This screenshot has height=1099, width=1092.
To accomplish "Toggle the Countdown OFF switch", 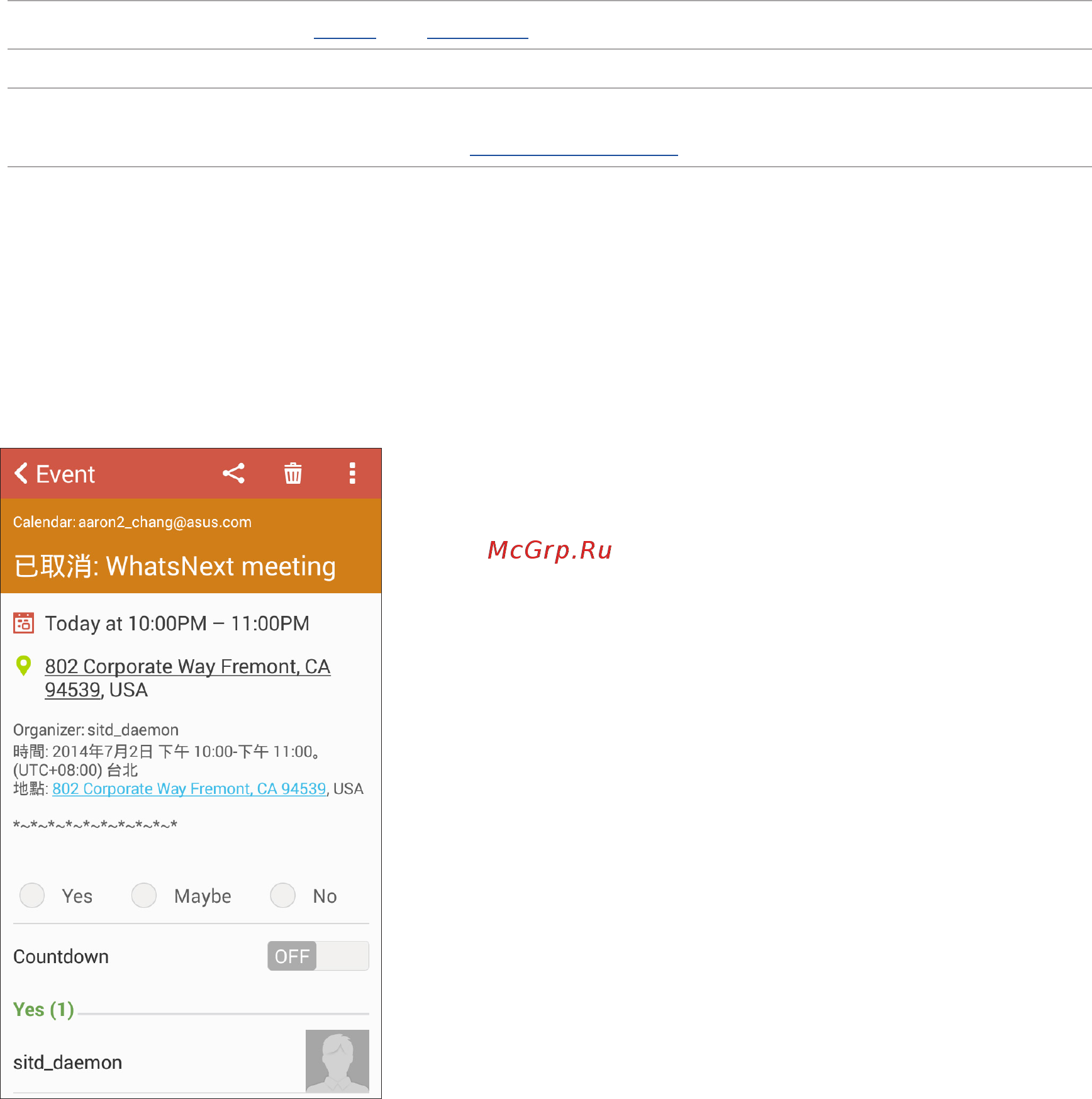I will point(318,956).
